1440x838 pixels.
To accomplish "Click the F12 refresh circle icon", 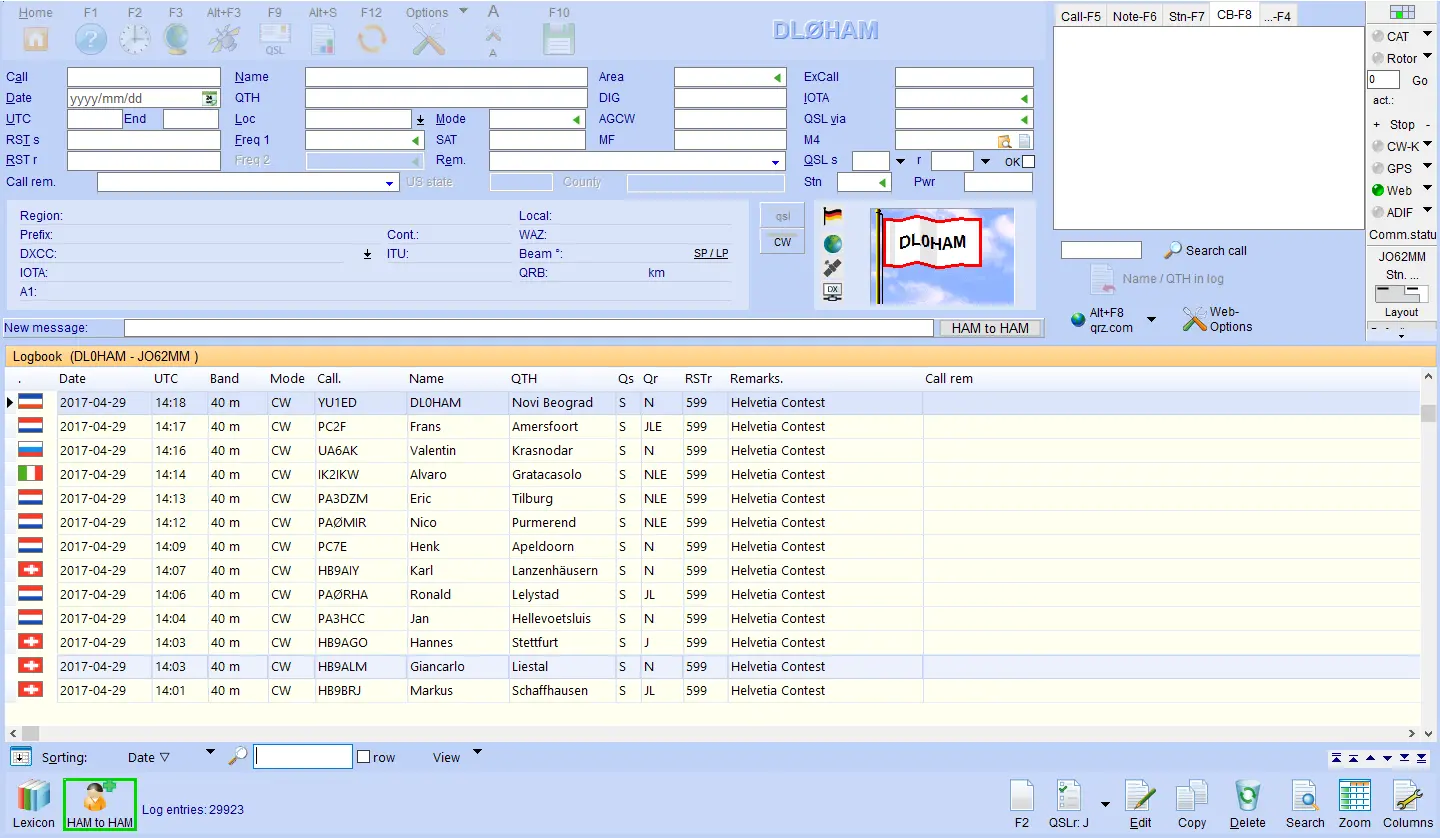I will 372,39.
